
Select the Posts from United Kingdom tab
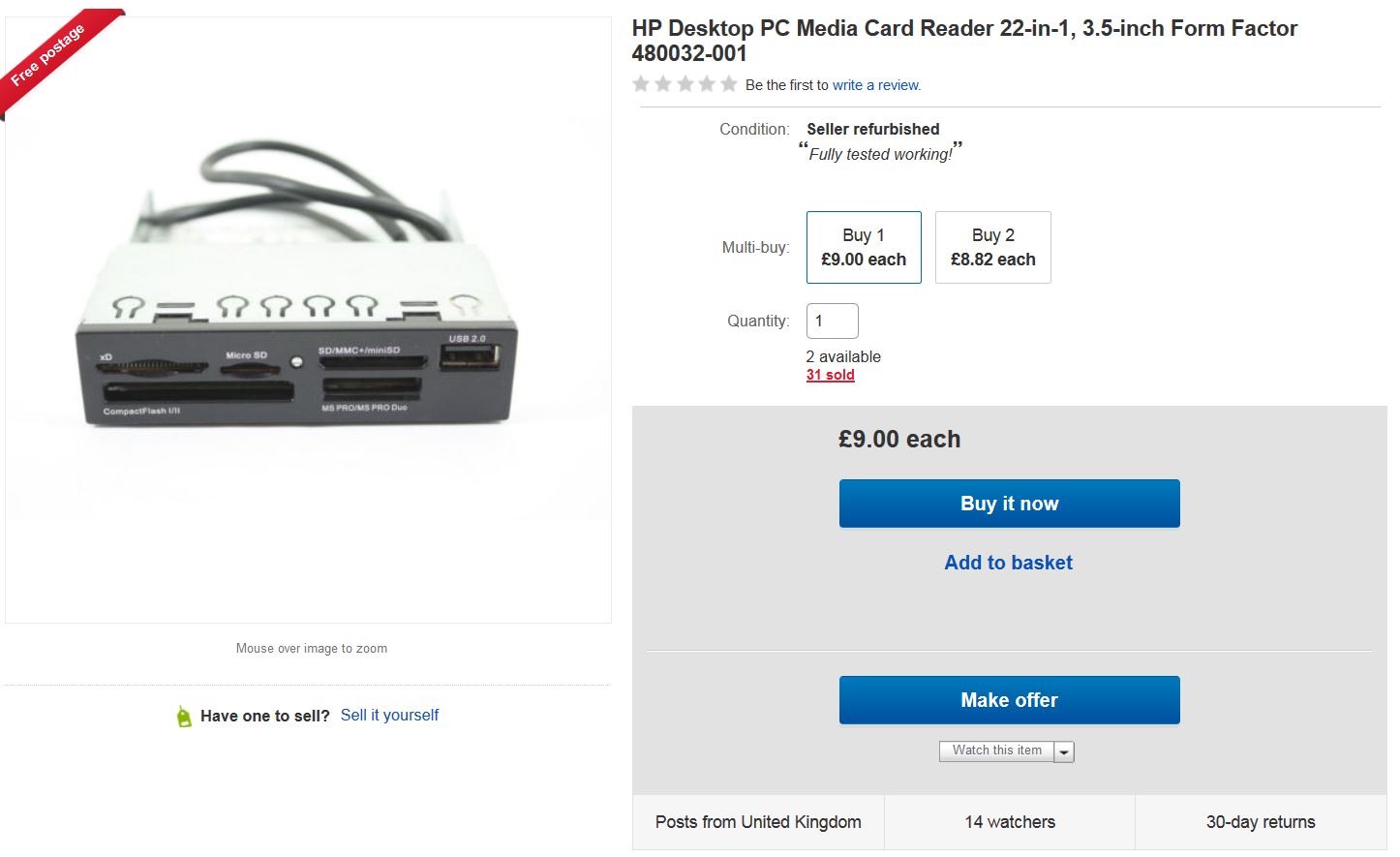coord(758,822)
